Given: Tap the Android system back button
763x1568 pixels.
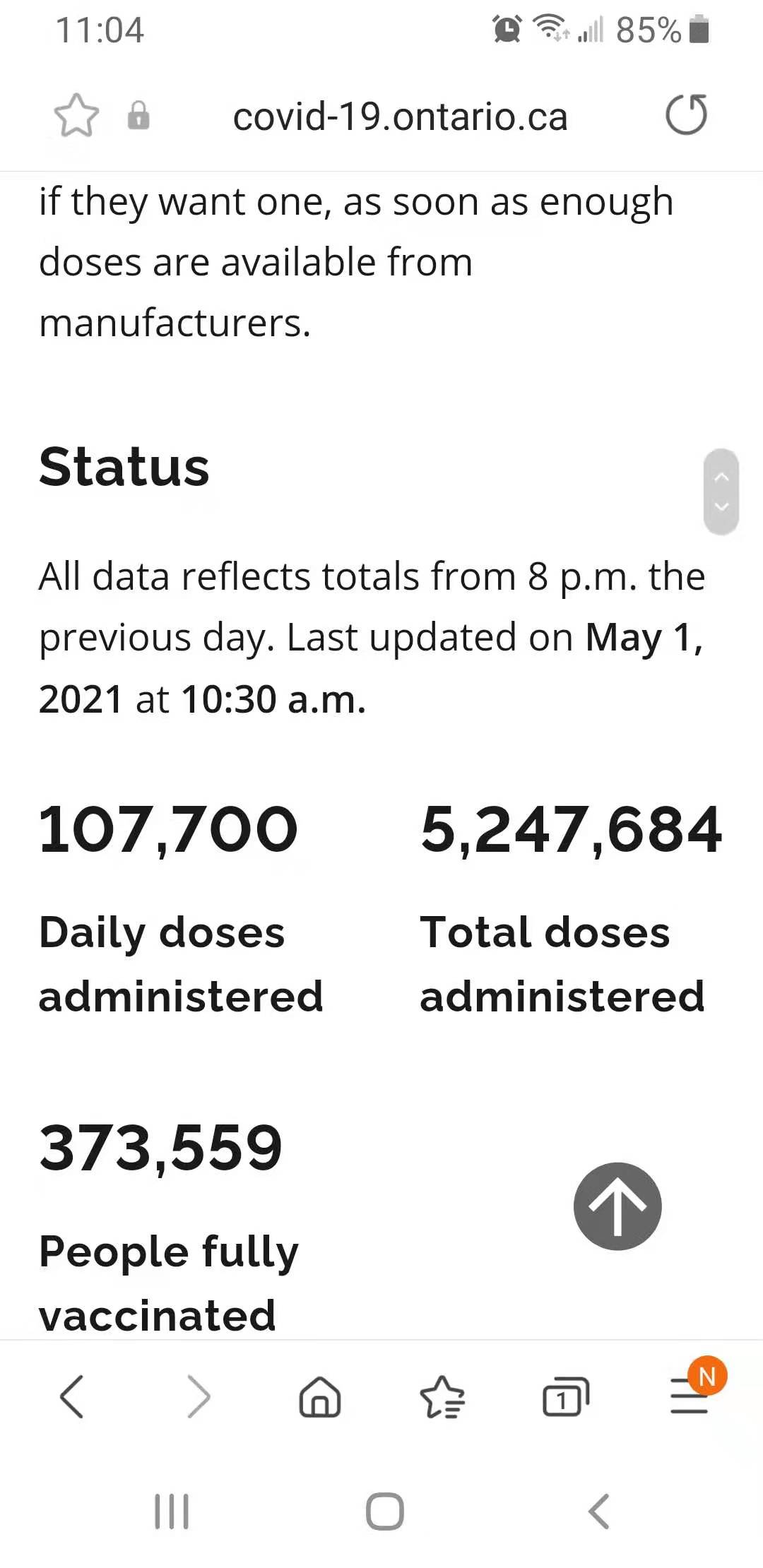Looking at the screenshot, I should tap(598, 1511).
